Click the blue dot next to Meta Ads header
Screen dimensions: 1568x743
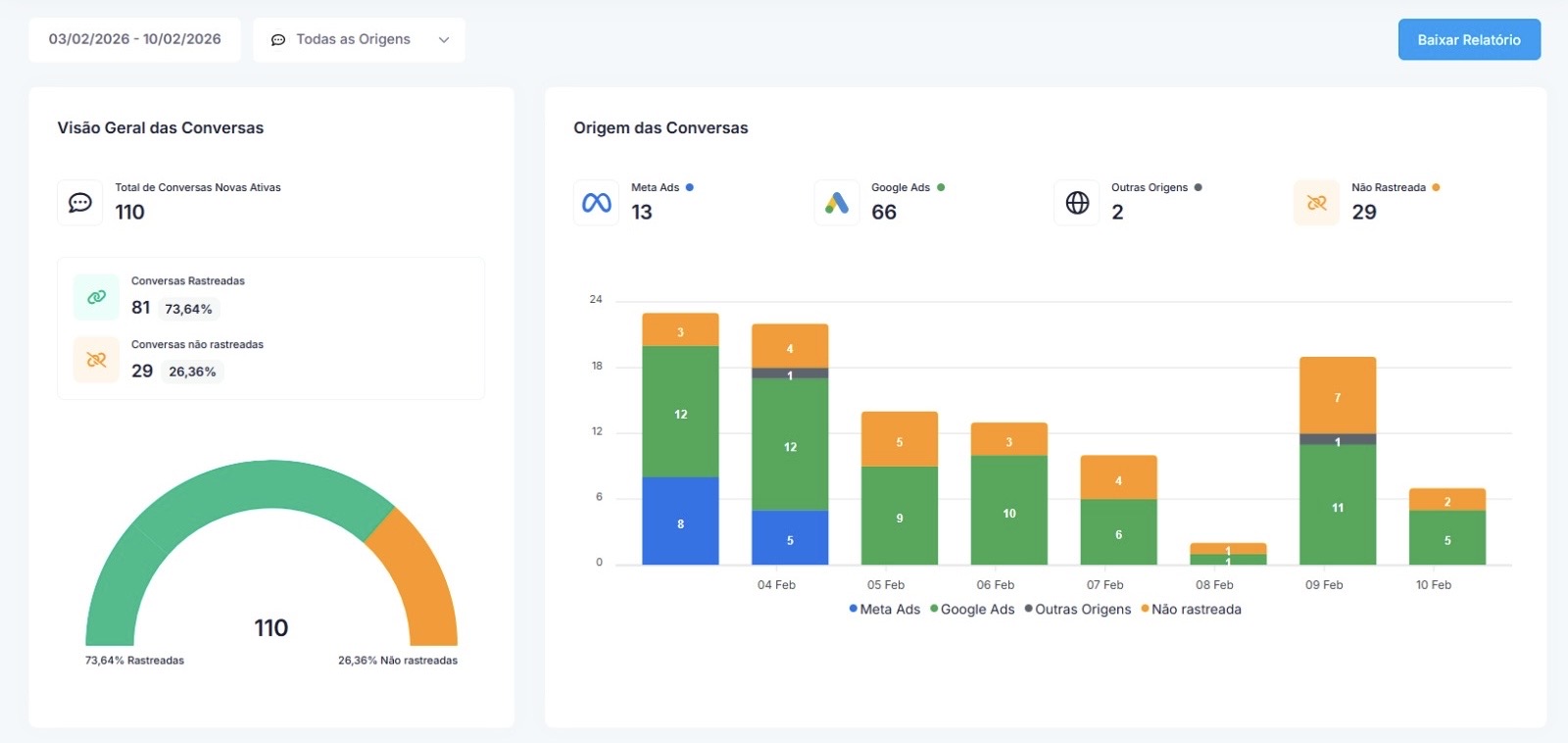(x=690, y=187)
